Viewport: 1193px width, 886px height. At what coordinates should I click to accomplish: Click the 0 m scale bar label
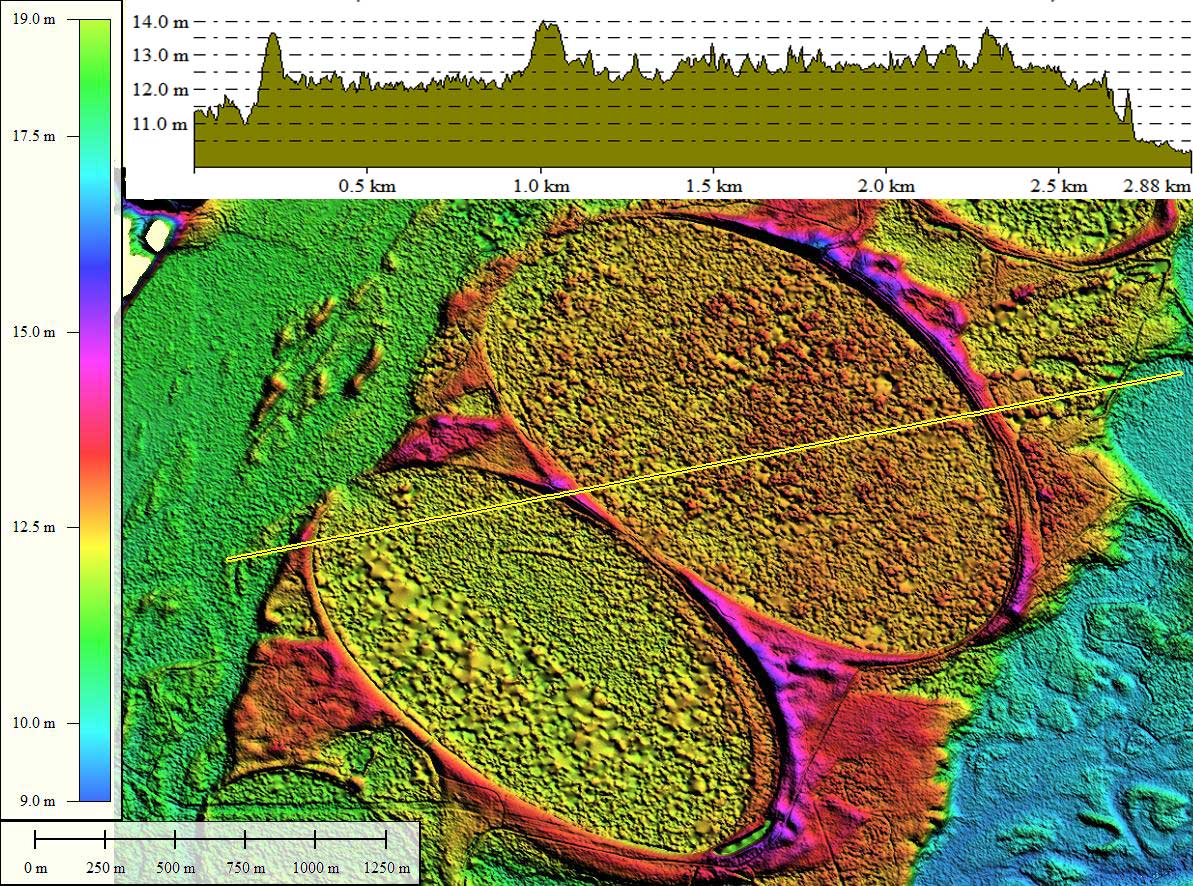point(36,868)
